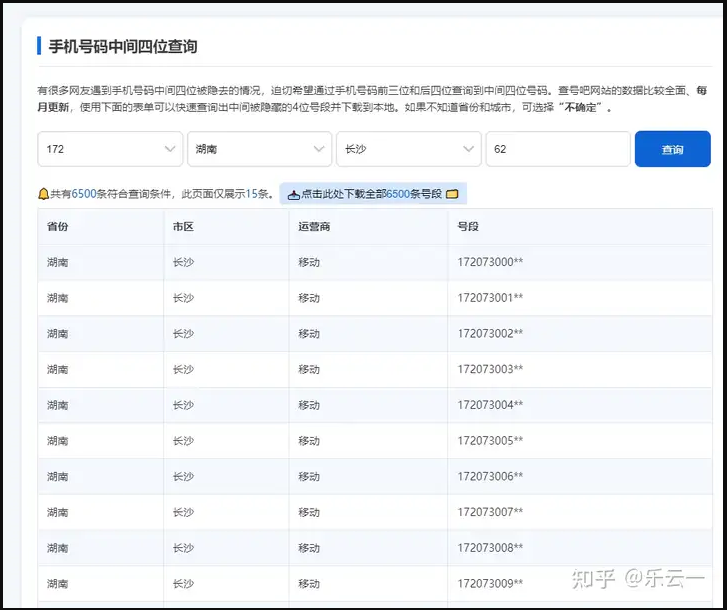Click 湖南 in the 172073001** row
727x610 pixels.
(x=57, y=298)
